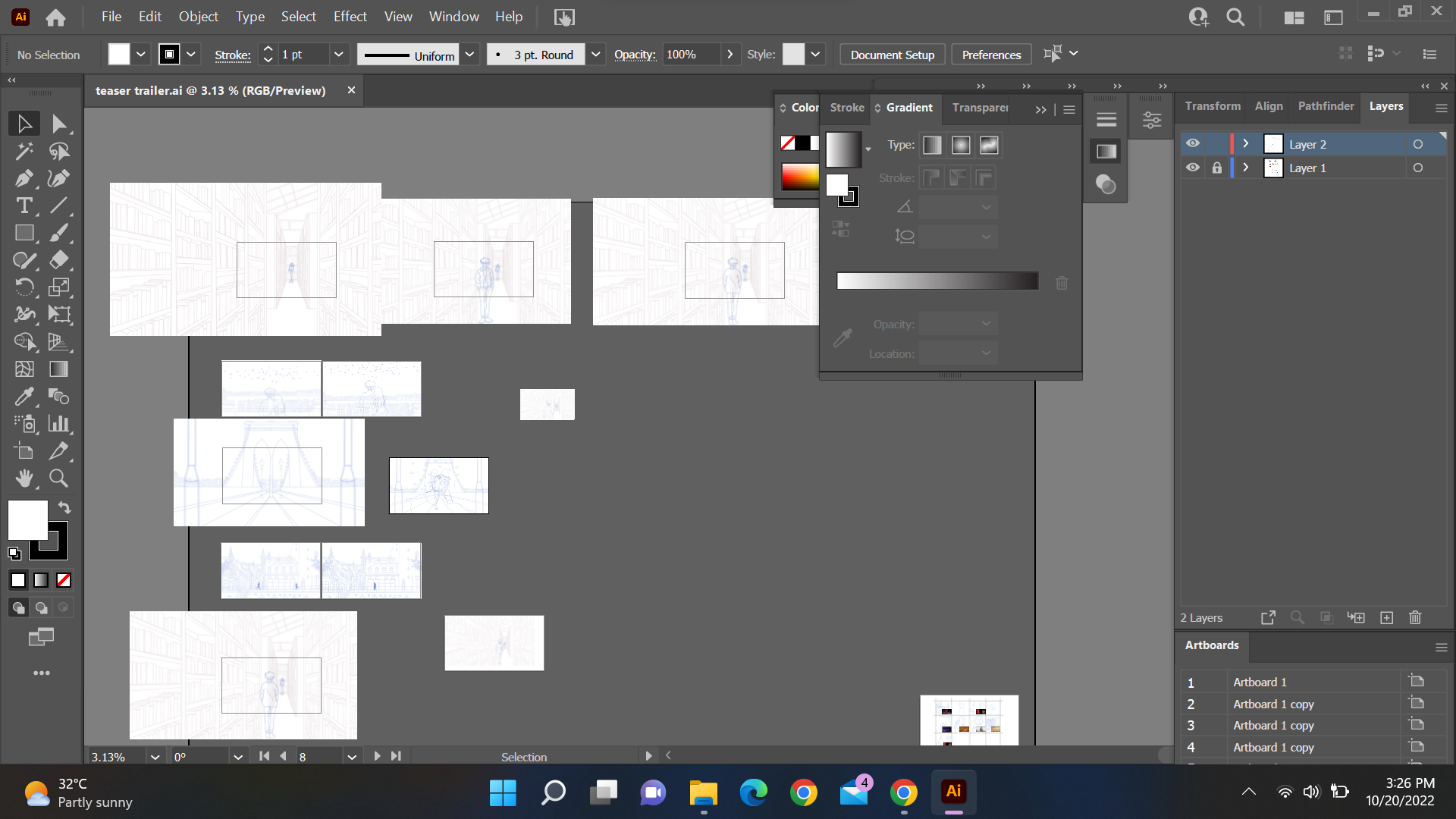
Task: Select the Rotate tool
Action: 24,287
